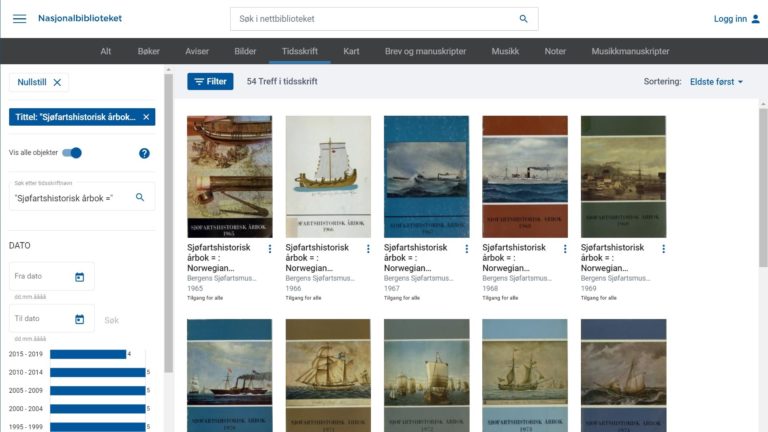
Task: Open options menu for the 1969 yearbook
Action: pyautogui.click(x=664, y=249)
